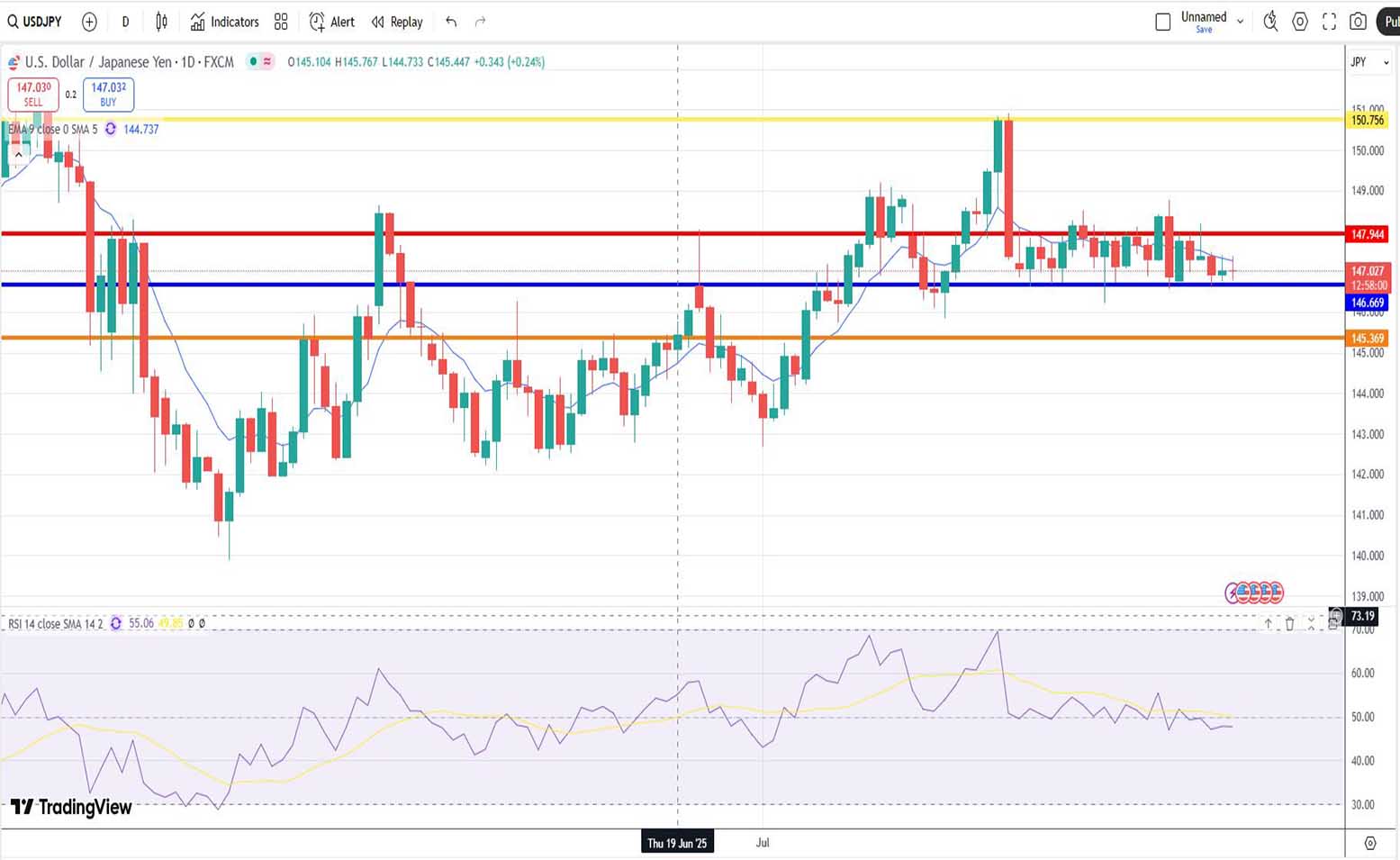Take a chart snapshot with camera icon
The image size is (1400, 860).
[1358, 22]
